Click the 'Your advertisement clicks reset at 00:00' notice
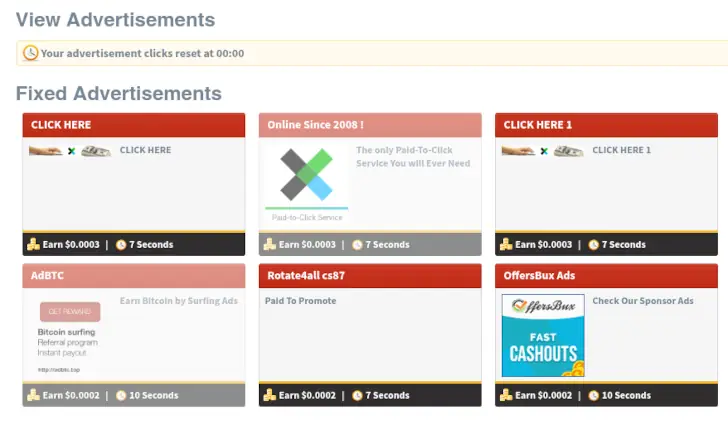 (x=143, y=53)
